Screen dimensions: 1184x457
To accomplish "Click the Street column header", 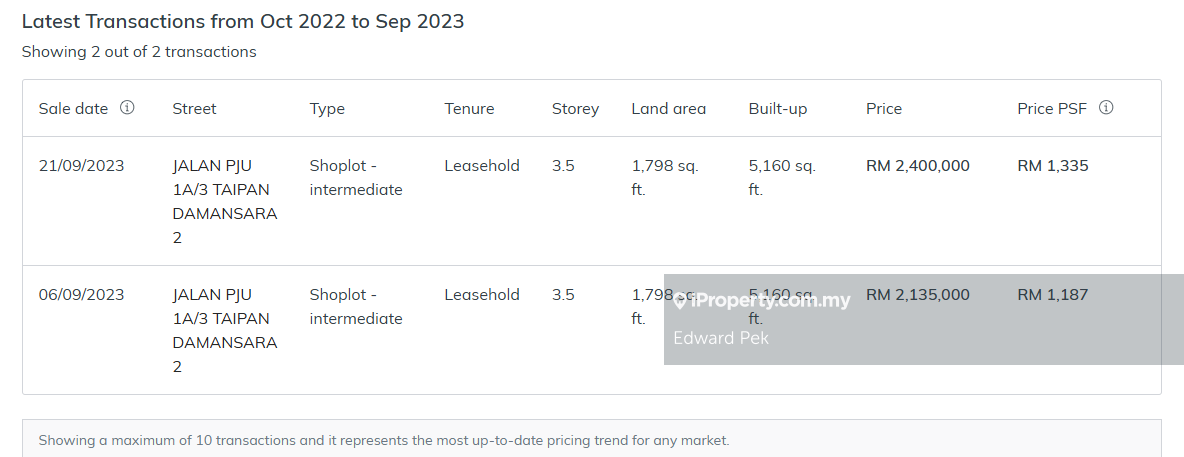I will tap(194, 108).
